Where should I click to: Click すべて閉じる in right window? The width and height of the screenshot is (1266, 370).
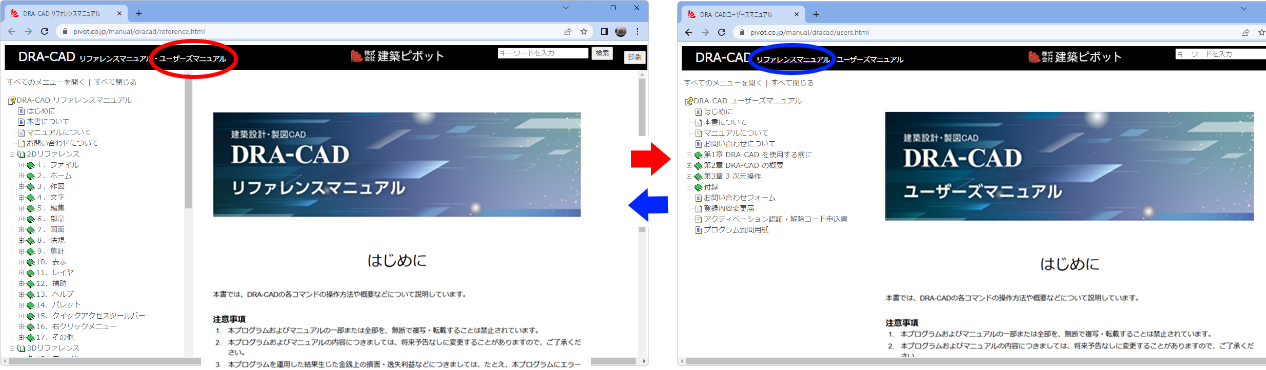click(x=793, y=83)
